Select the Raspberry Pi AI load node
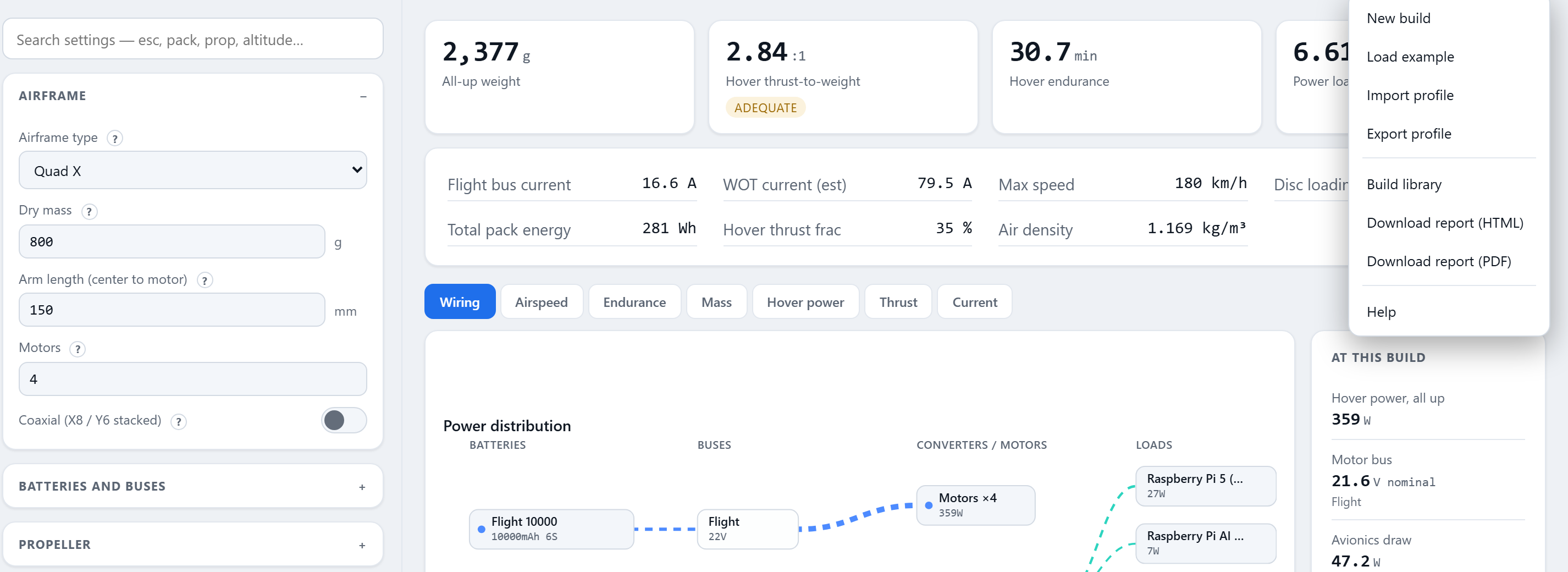The height and width of the screenshot is (572, 1568). pyautogui.click(x=1206, y=543)
